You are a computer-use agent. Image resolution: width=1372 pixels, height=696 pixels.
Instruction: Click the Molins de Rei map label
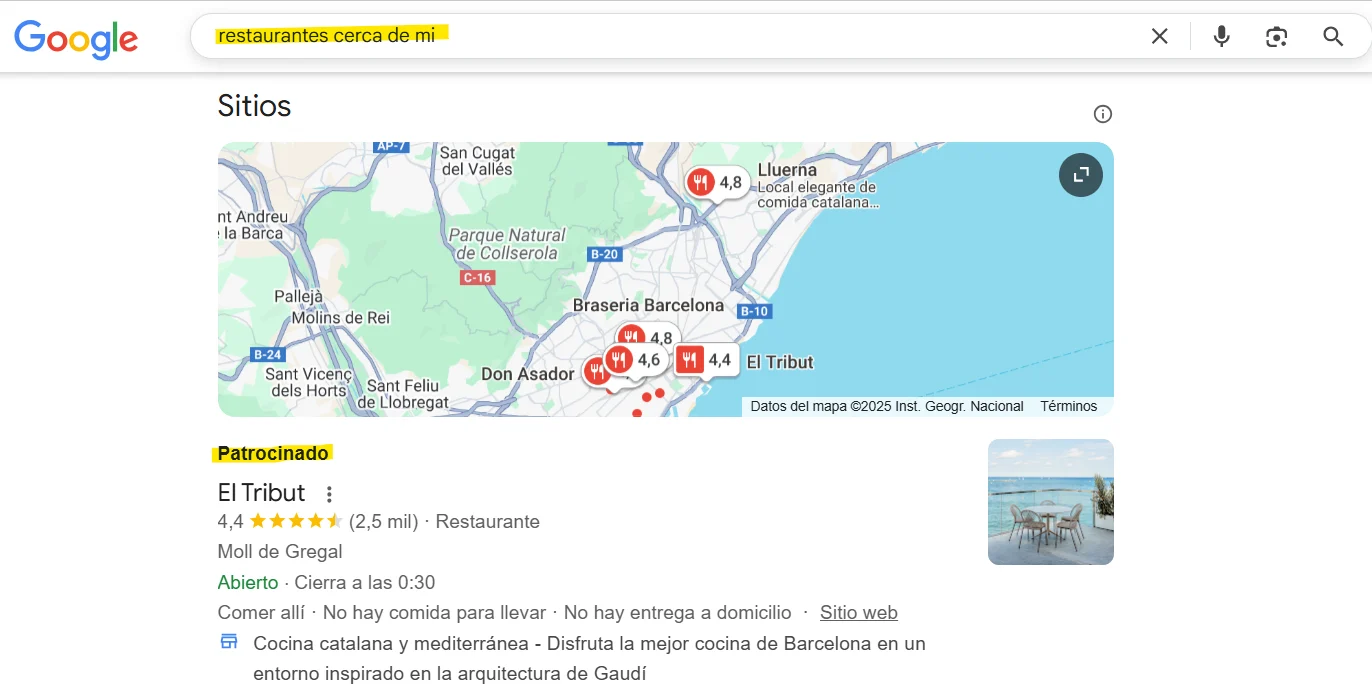pyautogui.click(x=341, y=318)
